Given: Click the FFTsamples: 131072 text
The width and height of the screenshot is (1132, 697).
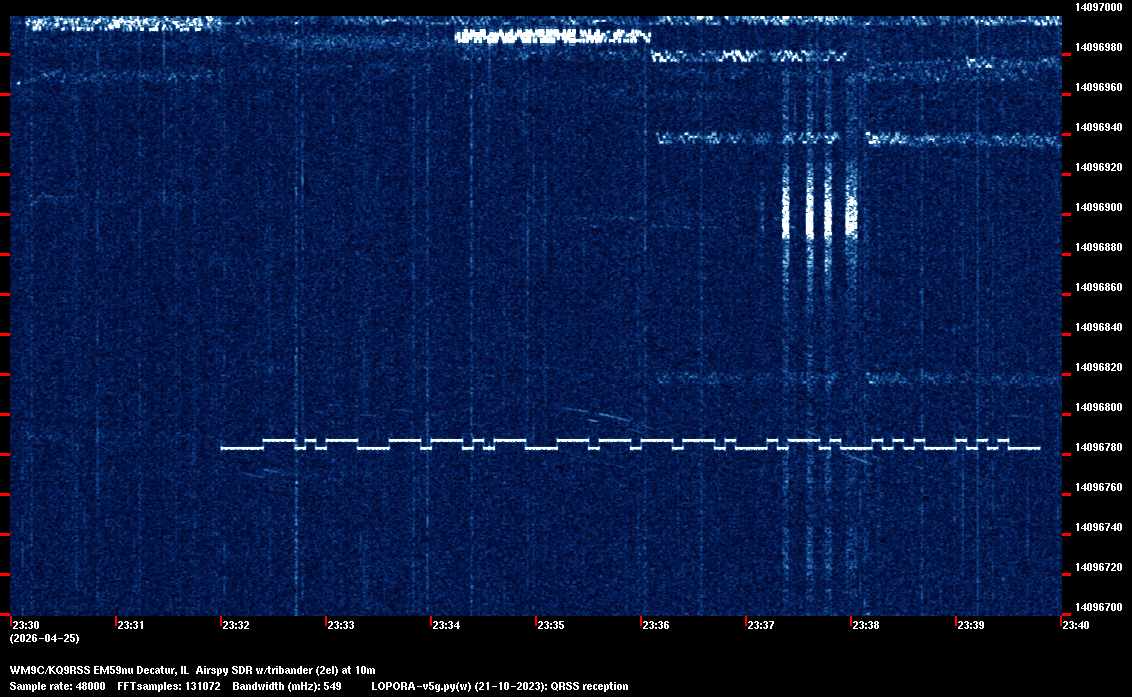Looking at the screenshot, I should click(x=169, y=686).
